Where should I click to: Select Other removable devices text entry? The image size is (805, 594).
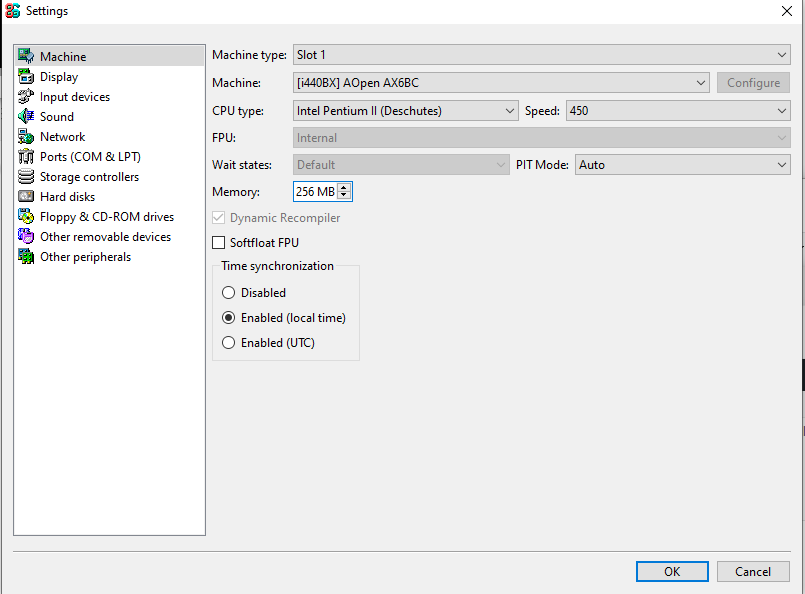105,237
